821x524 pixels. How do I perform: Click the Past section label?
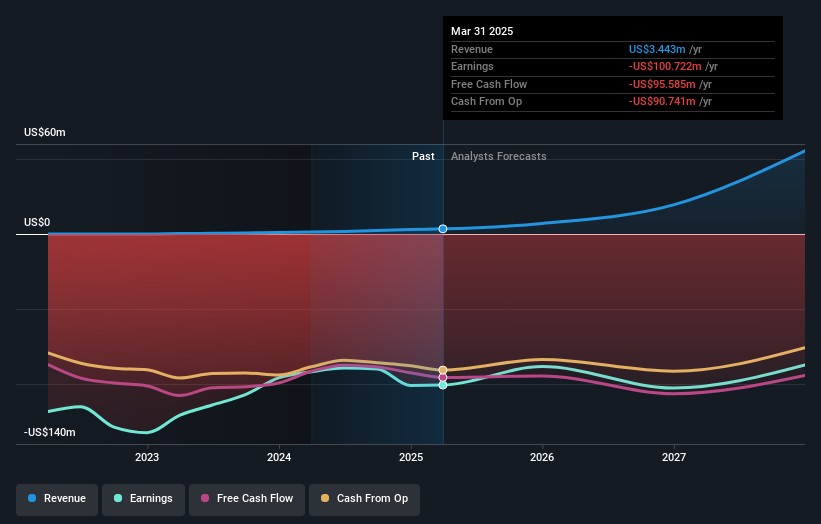423,156
